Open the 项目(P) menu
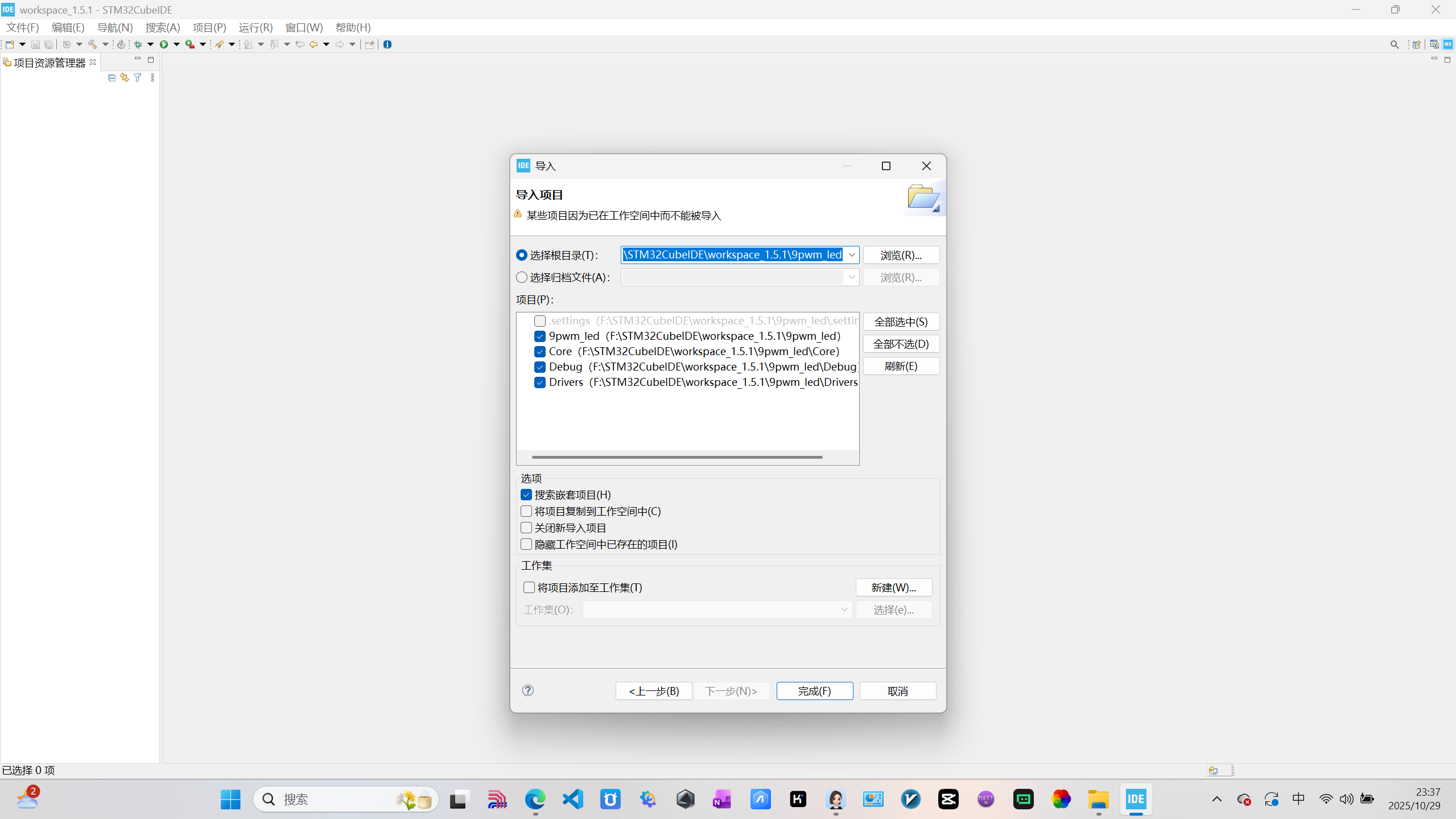 click(209, 27)
